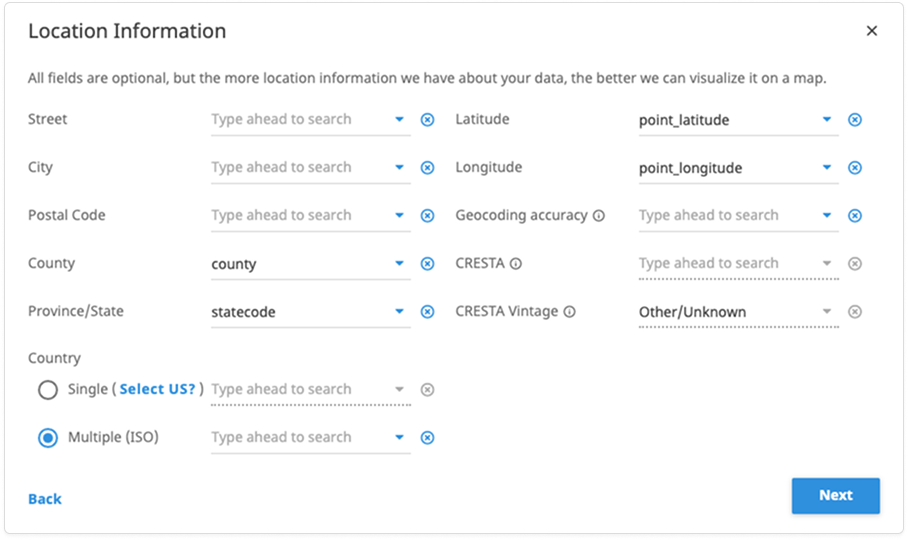Show CRESTA Vintage info tooltip

[x=570, y=311]
